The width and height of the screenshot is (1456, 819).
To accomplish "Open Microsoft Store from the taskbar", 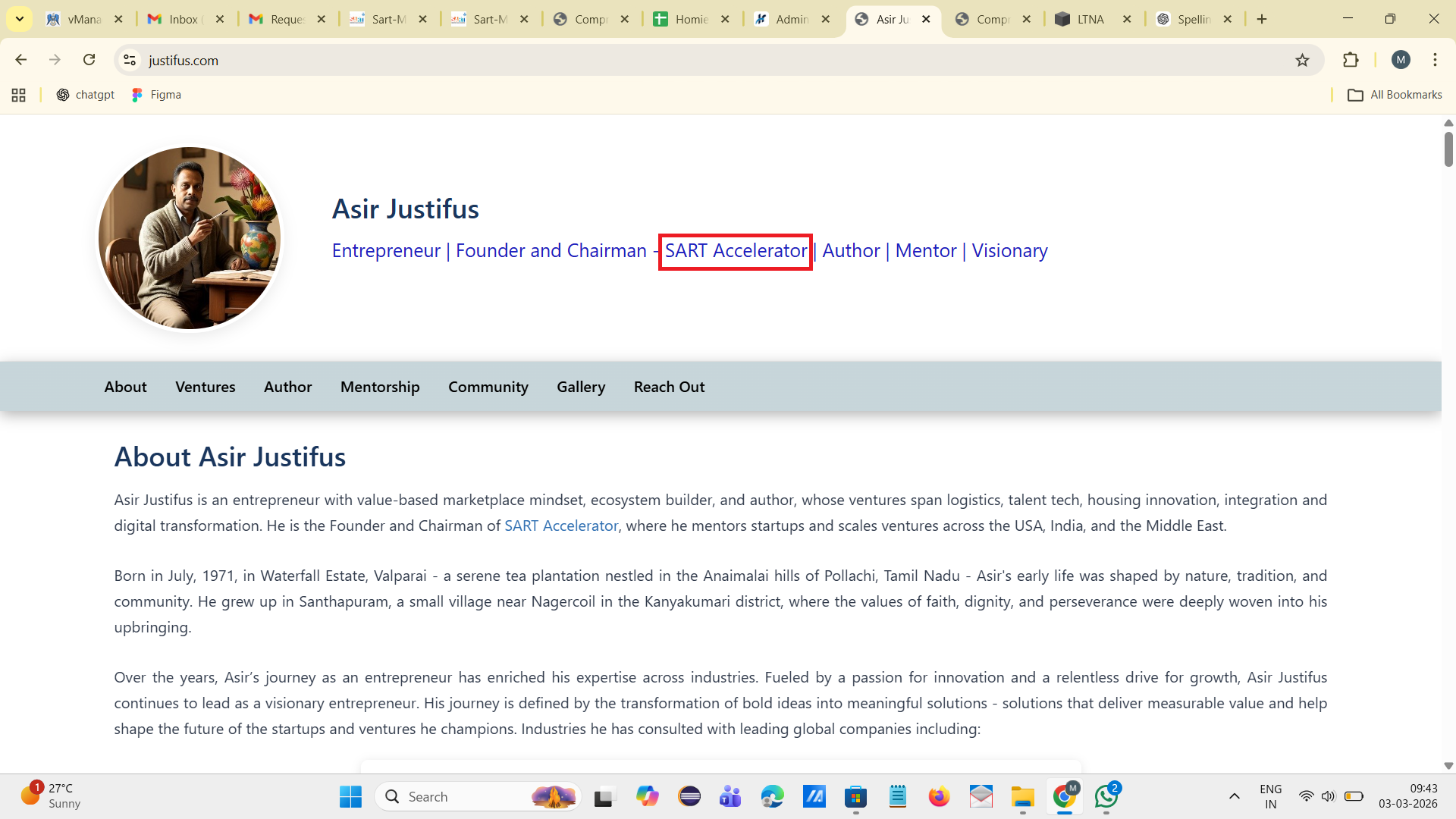I will [x=856, y=797].
